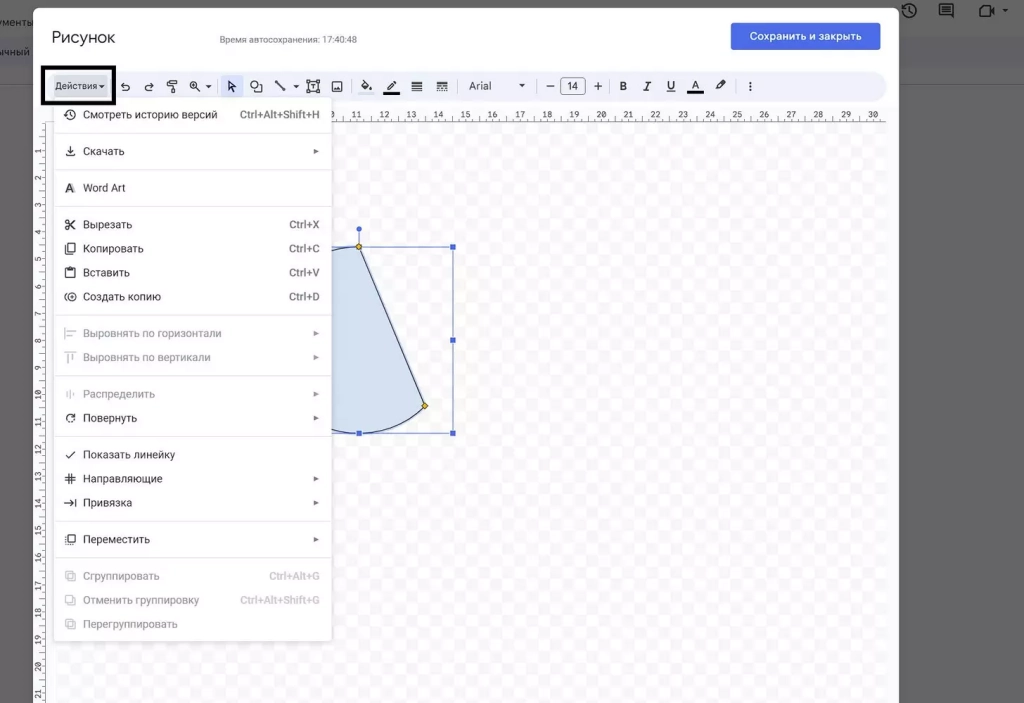Click the font size field showing 14

click(x=573, y=87)
